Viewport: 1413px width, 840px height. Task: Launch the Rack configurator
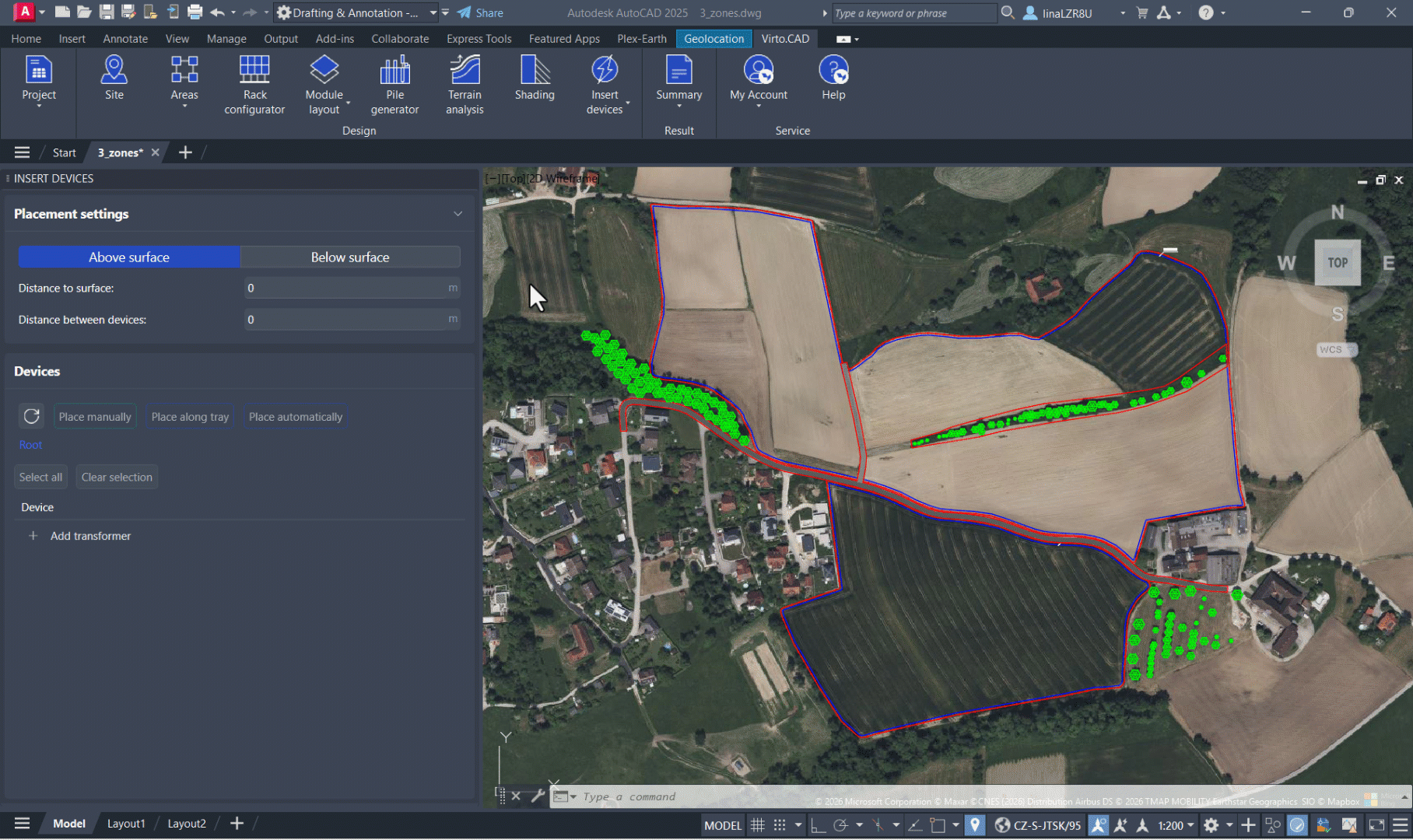(254, 85)
